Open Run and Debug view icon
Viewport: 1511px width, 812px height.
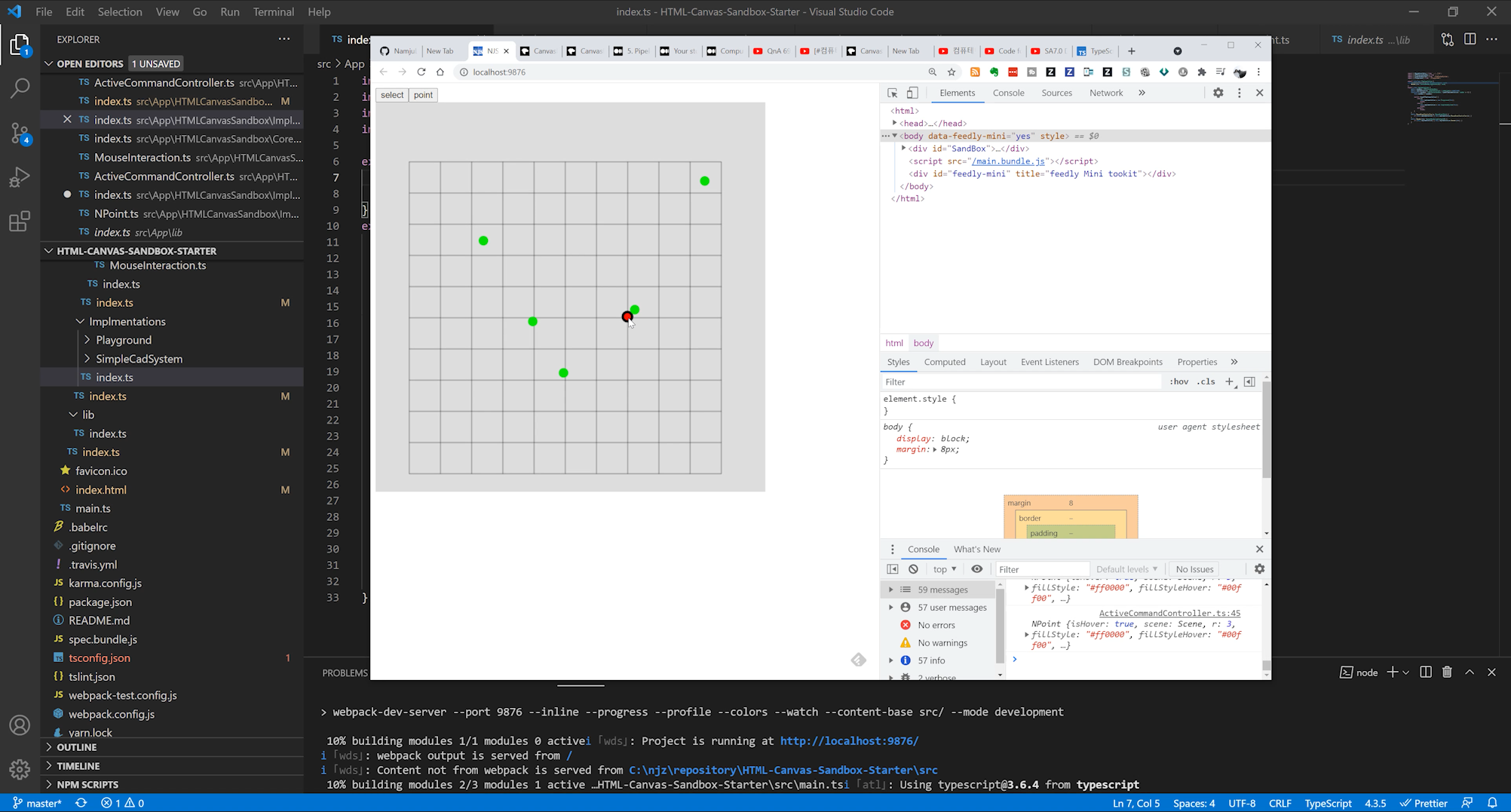coord(20,177)
